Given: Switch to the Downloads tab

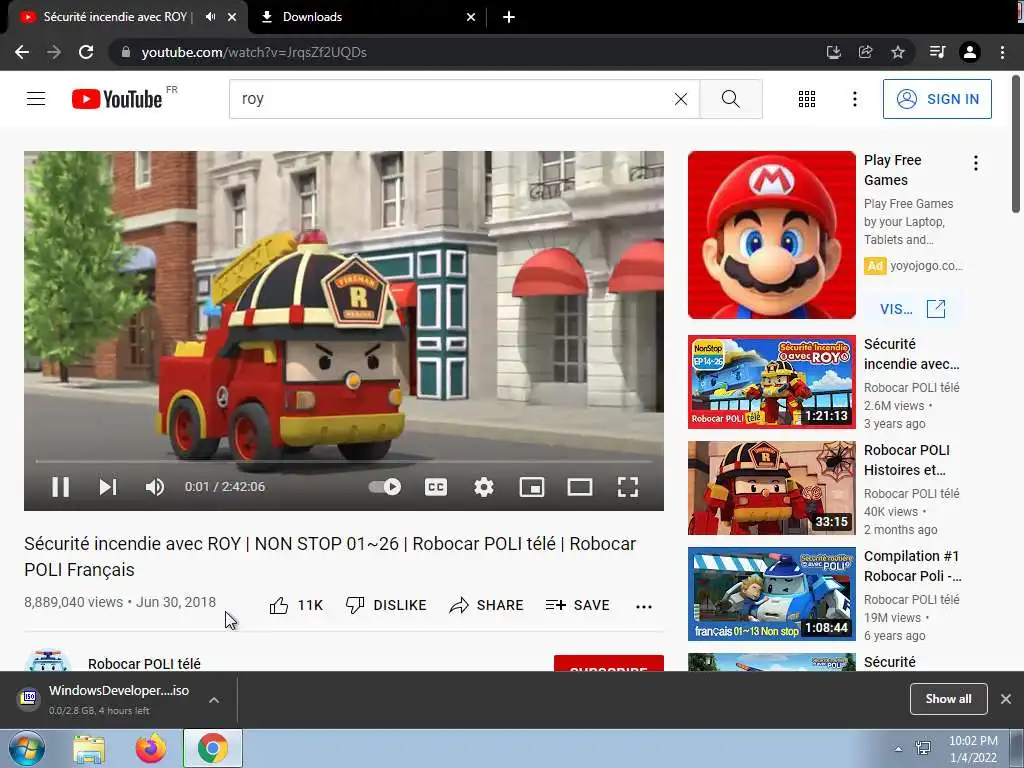Looking at the screenshot, I should click(x=369, y=17).
